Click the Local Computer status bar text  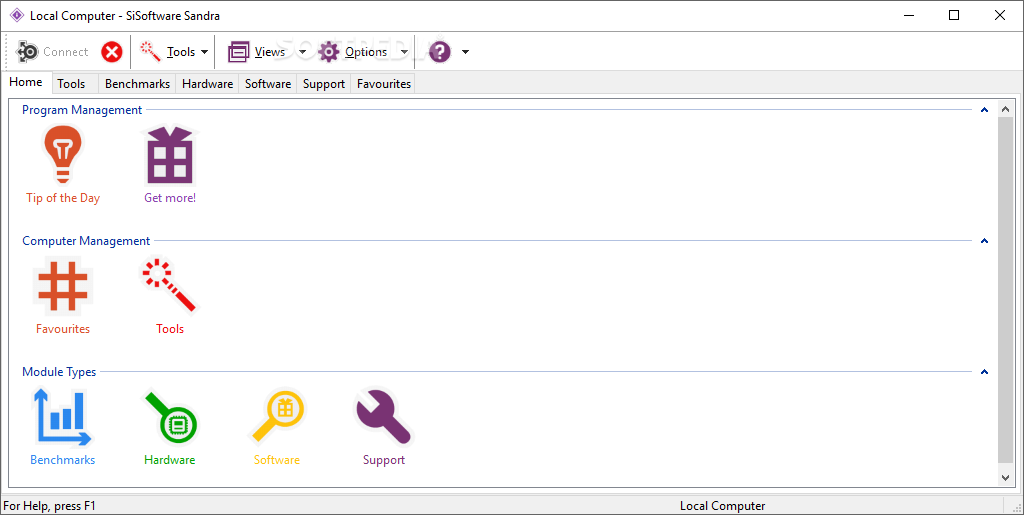[722, 506]
